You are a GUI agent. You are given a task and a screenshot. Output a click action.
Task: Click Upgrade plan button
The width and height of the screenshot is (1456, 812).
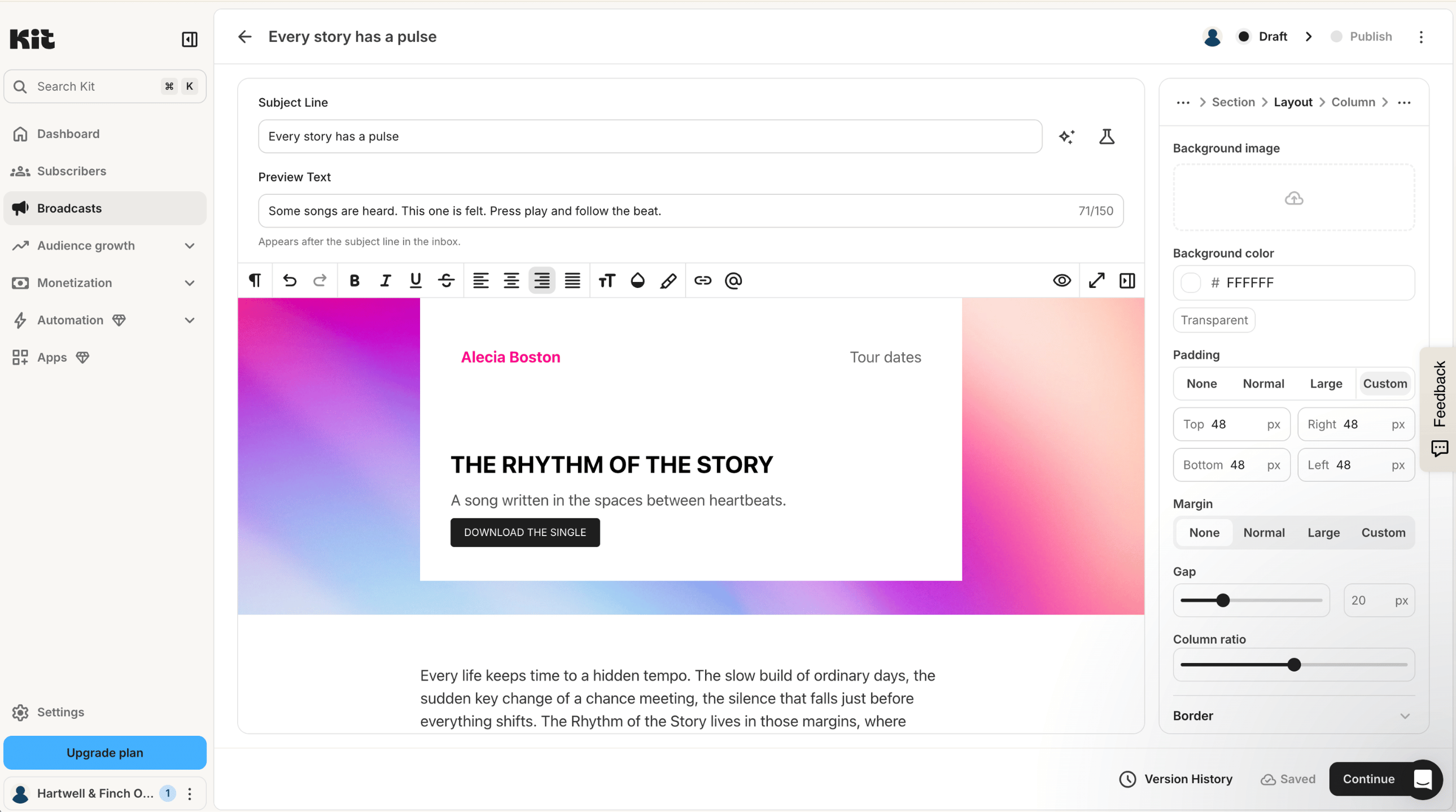pyautogui.click(x=105, y=753)
